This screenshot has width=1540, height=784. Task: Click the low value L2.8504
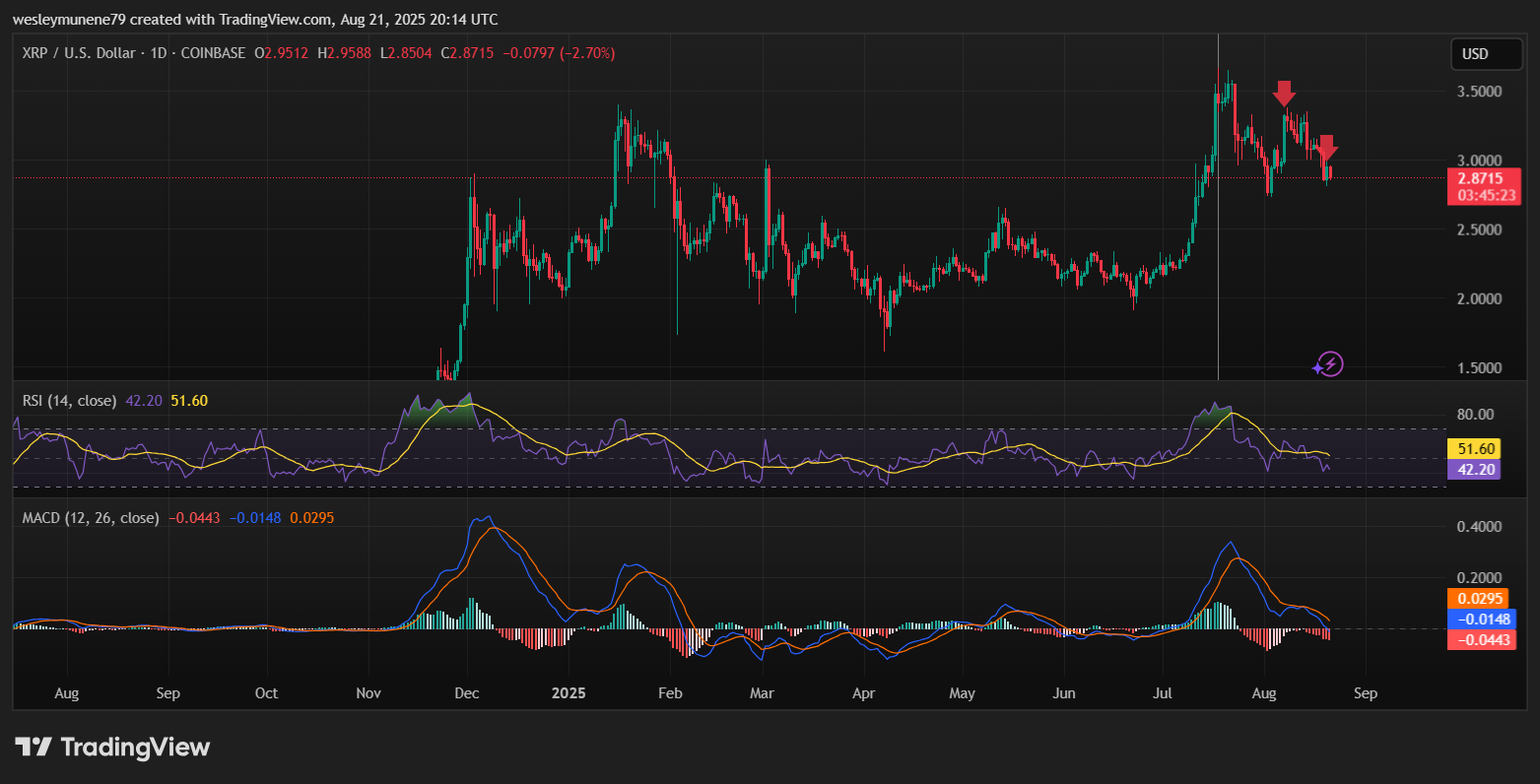[x=406, y=53]
